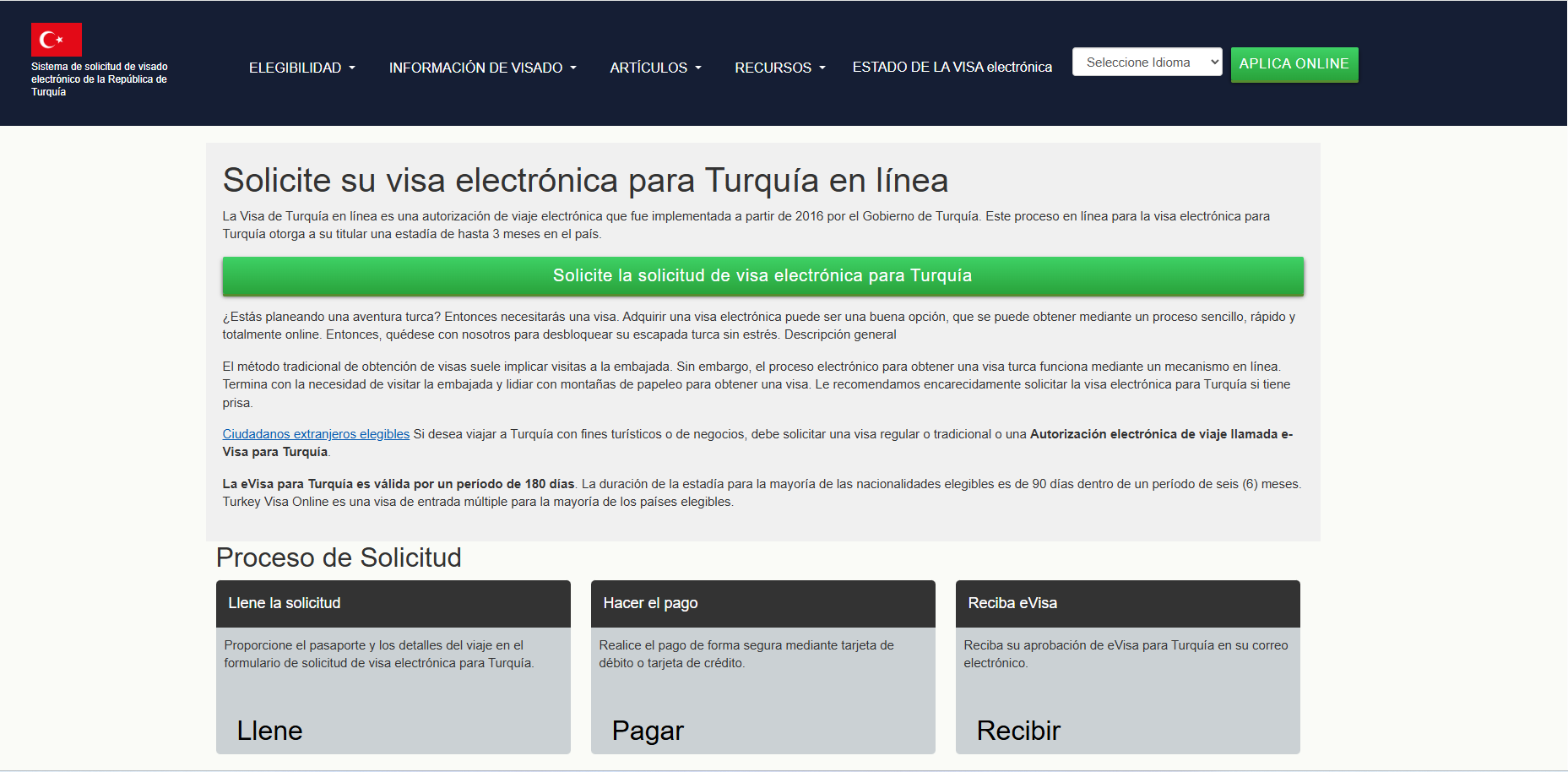The image size is (1568, 772).
Task: Click the large Recibir label
Action: (1018, 731)
